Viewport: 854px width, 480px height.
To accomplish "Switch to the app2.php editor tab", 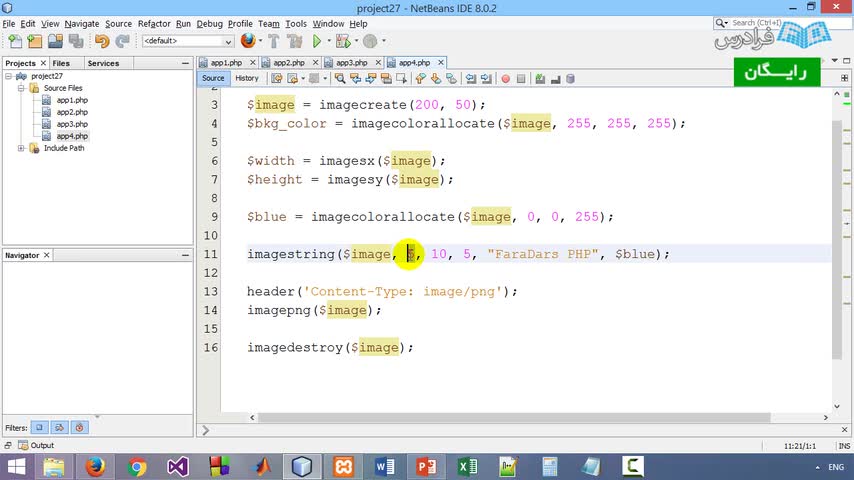I will (289, 63).
